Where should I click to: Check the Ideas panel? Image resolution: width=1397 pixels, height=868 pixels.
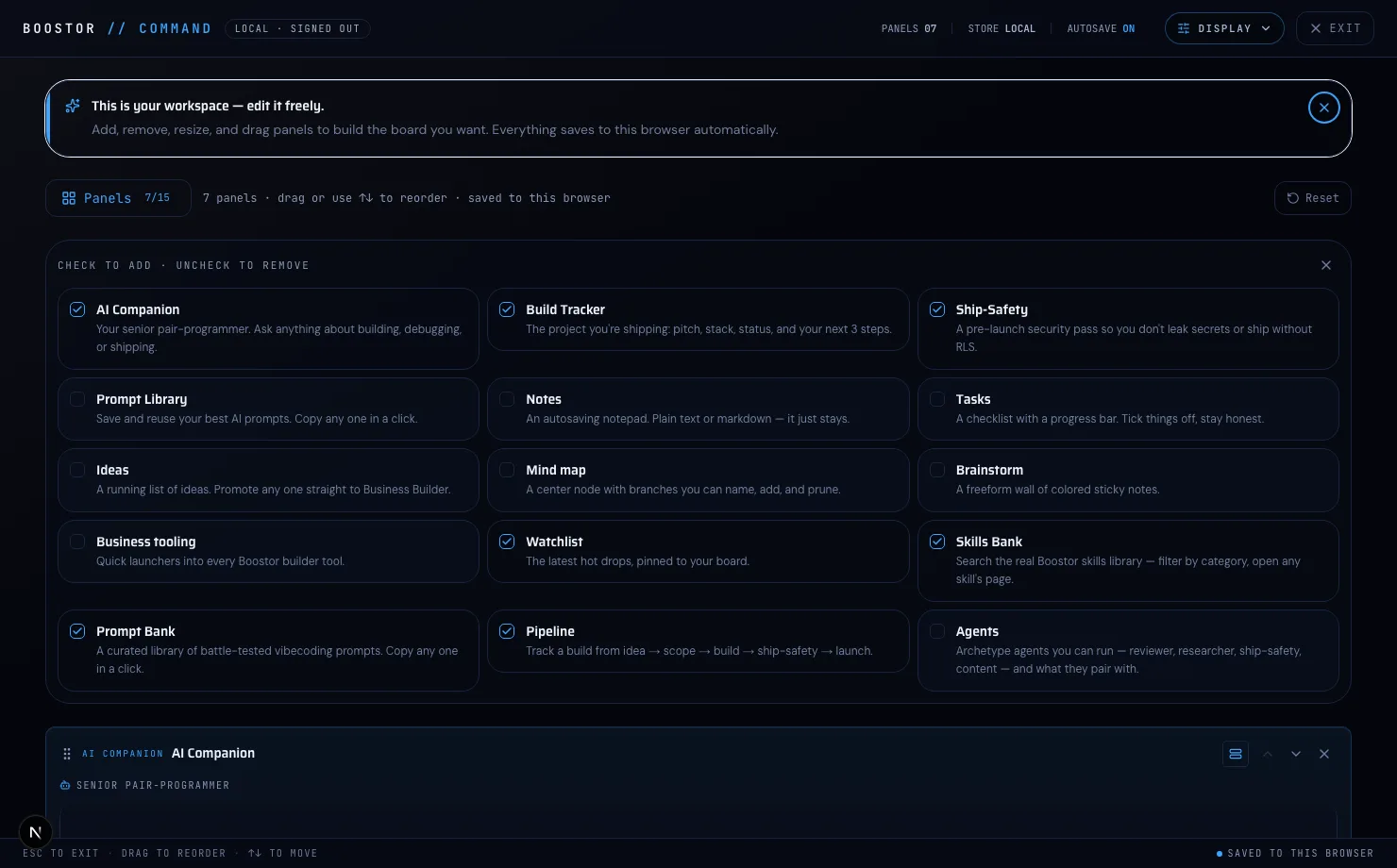[77, 470]
